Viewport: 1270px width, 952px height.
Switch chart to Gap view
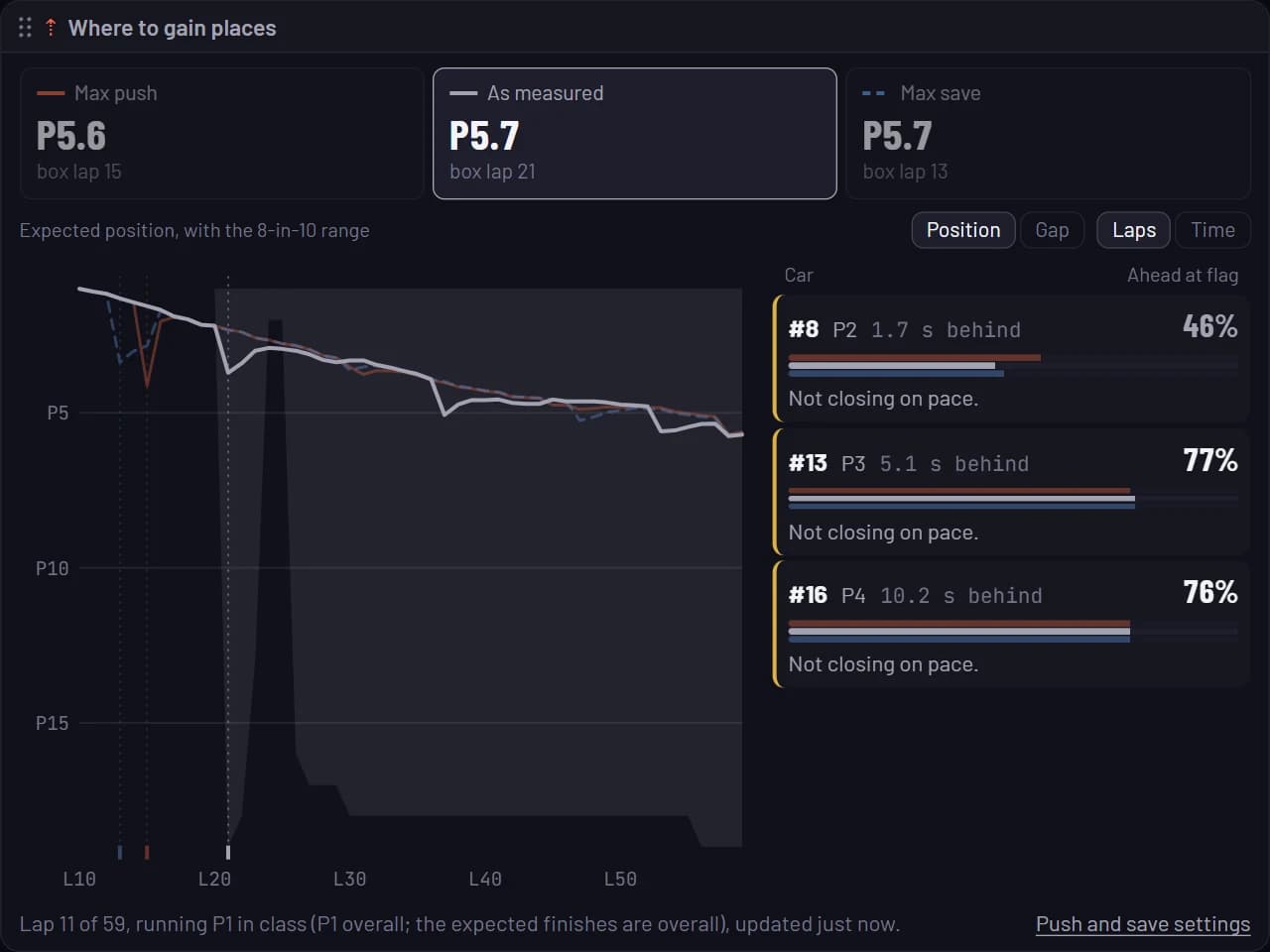pyautogui.click(x=1052, y=230)
